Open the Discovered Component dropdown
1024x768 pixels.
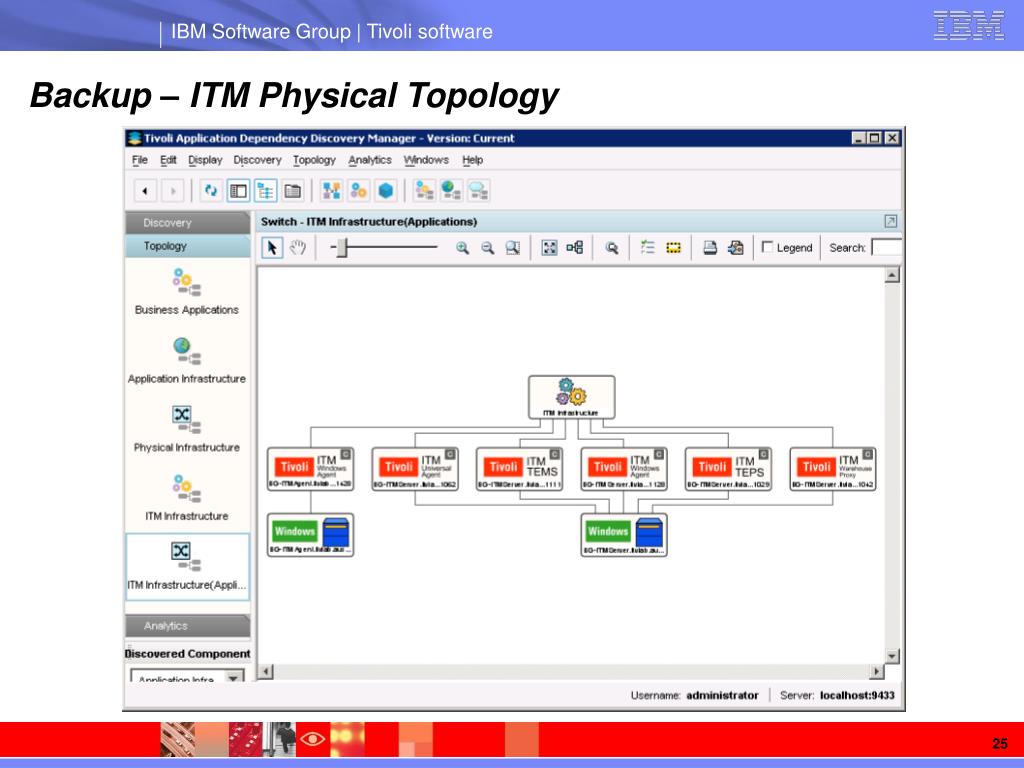coord(233,677)
